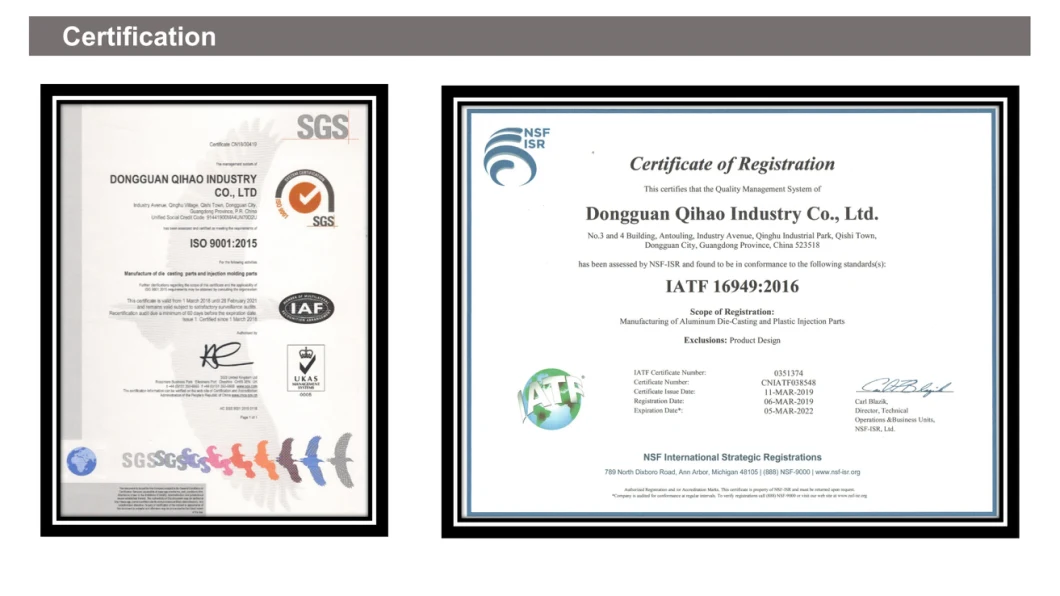Click the SGS logo atop the left certificate
Screen dimensions: 1060x596
322,126
